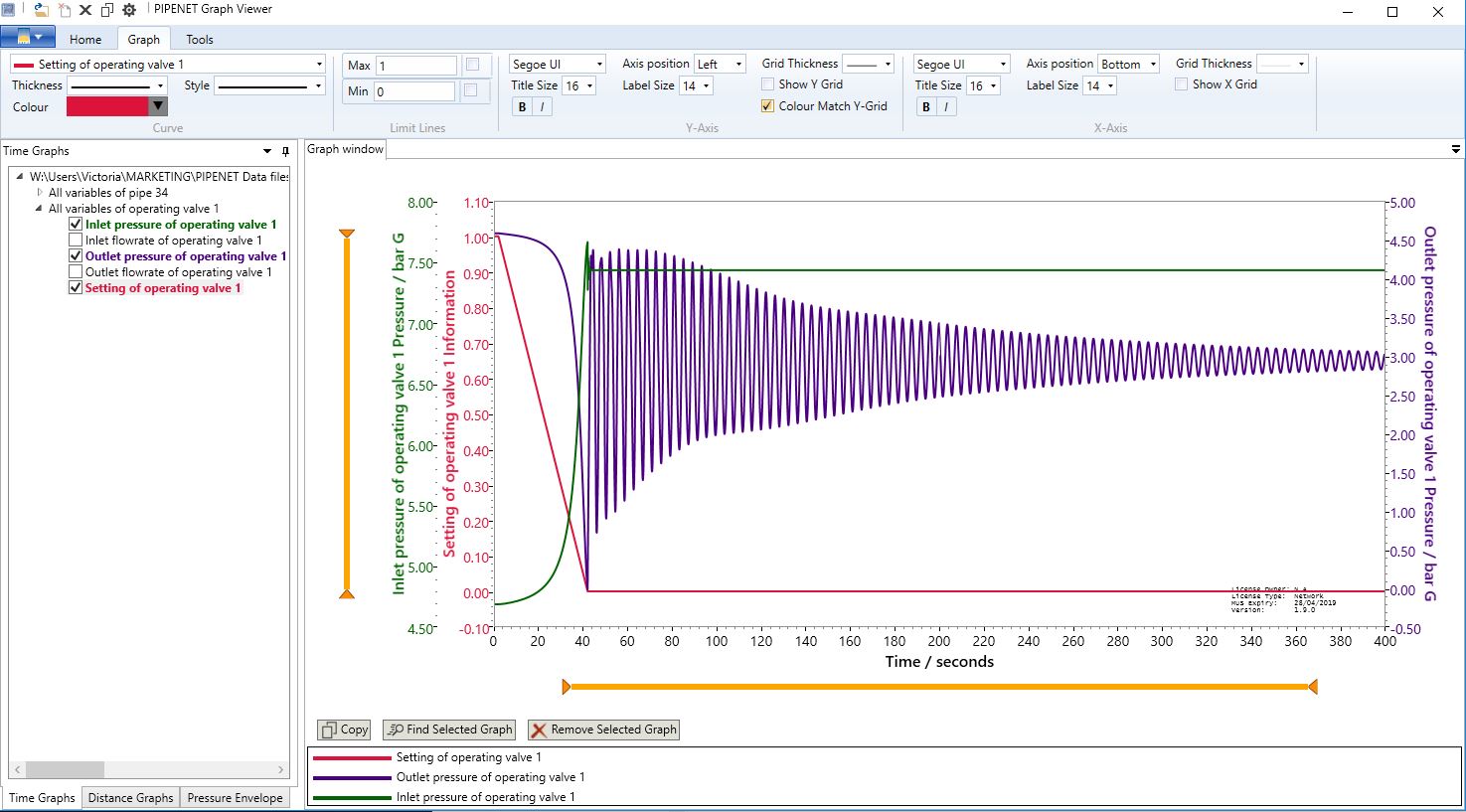Click the Remove Selected Graph button

coord(602,729)
